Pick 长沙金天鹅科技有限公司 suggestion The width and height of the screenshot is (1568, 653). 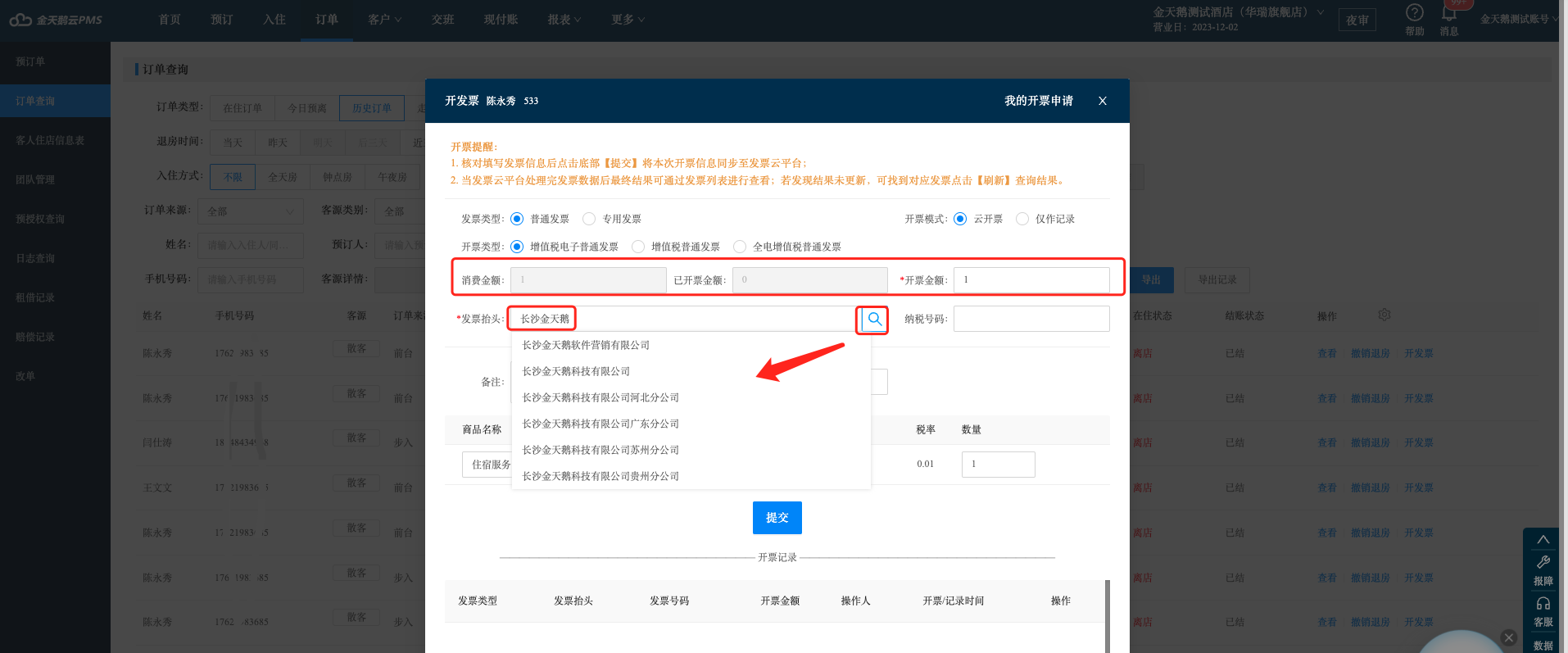(x=691, y=371)
